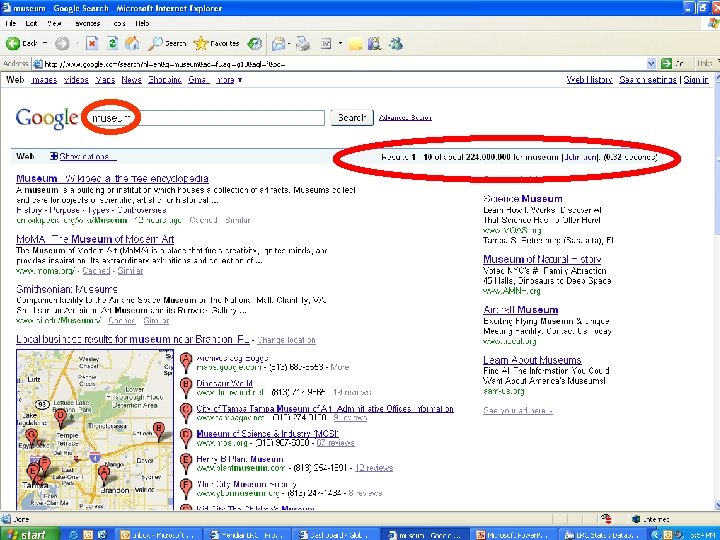
Task: Click the red Stop loading icon
Action: pyautogui.click(x=92, y=44)
